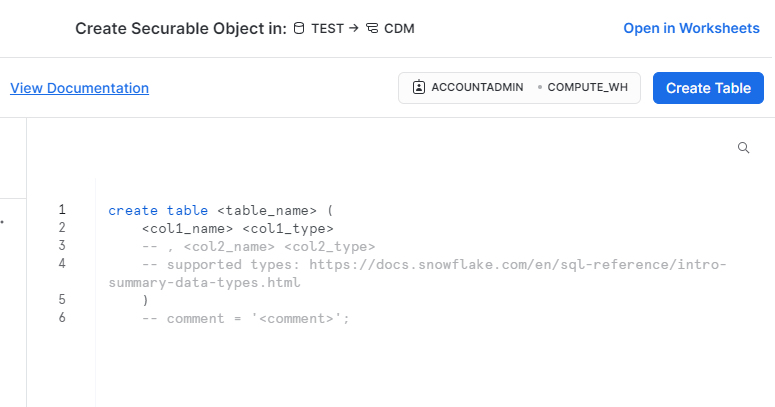Click line number 1 in gutter
The height and width of the screenshot is (407, 775).
[62, 210]
